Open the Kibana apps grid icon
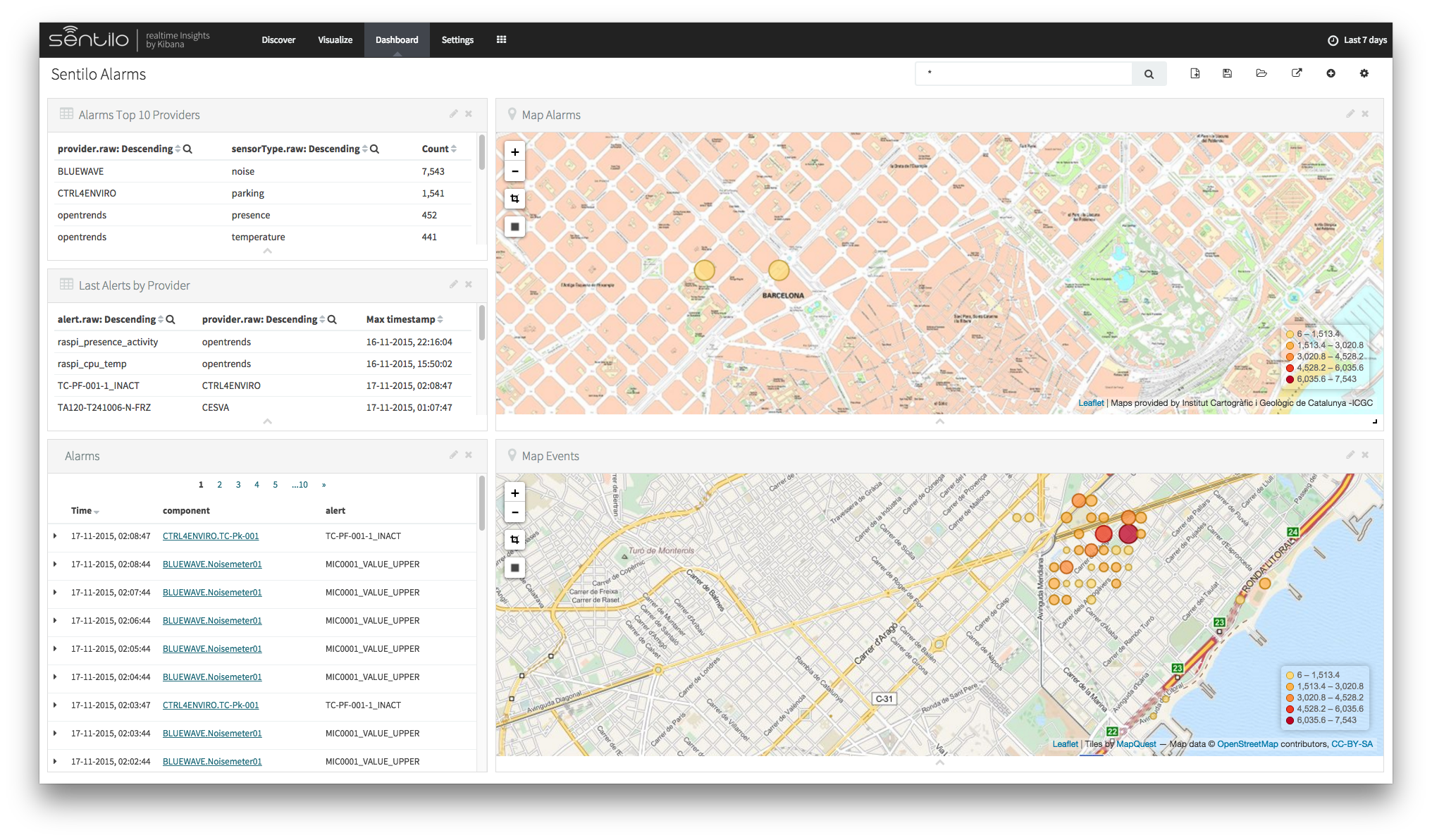This screenshot has width=1432, height=840. [x=501, y=39]
